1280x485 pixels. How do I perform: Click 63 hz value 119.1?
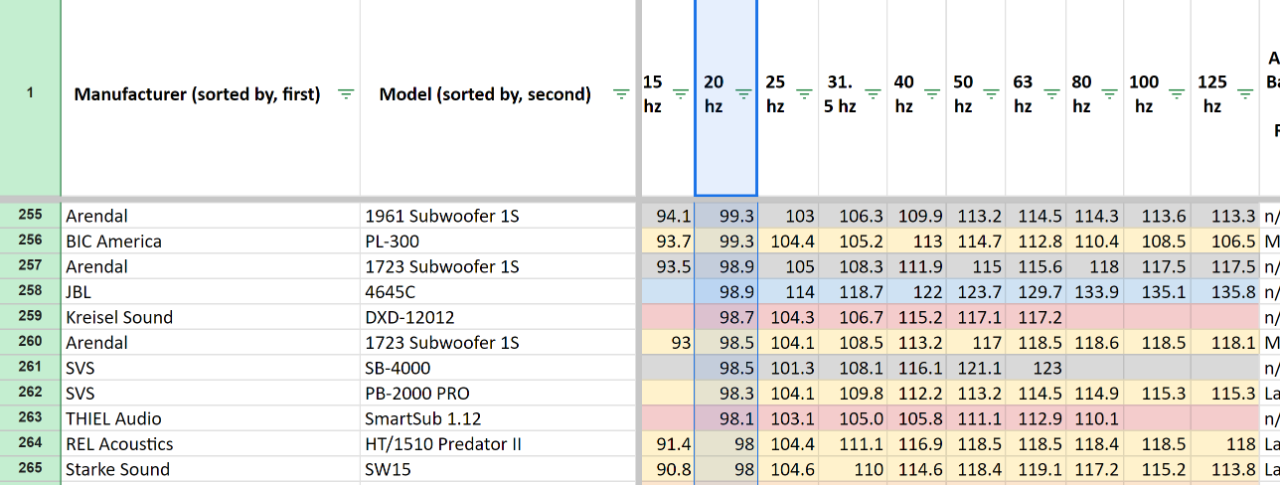(1036, 469)
